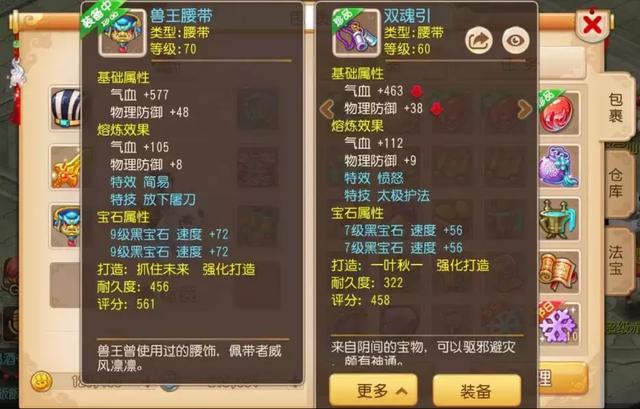Click the 装备 equip button
Screen dimensions: 640x409
click(x=477, y=391)
